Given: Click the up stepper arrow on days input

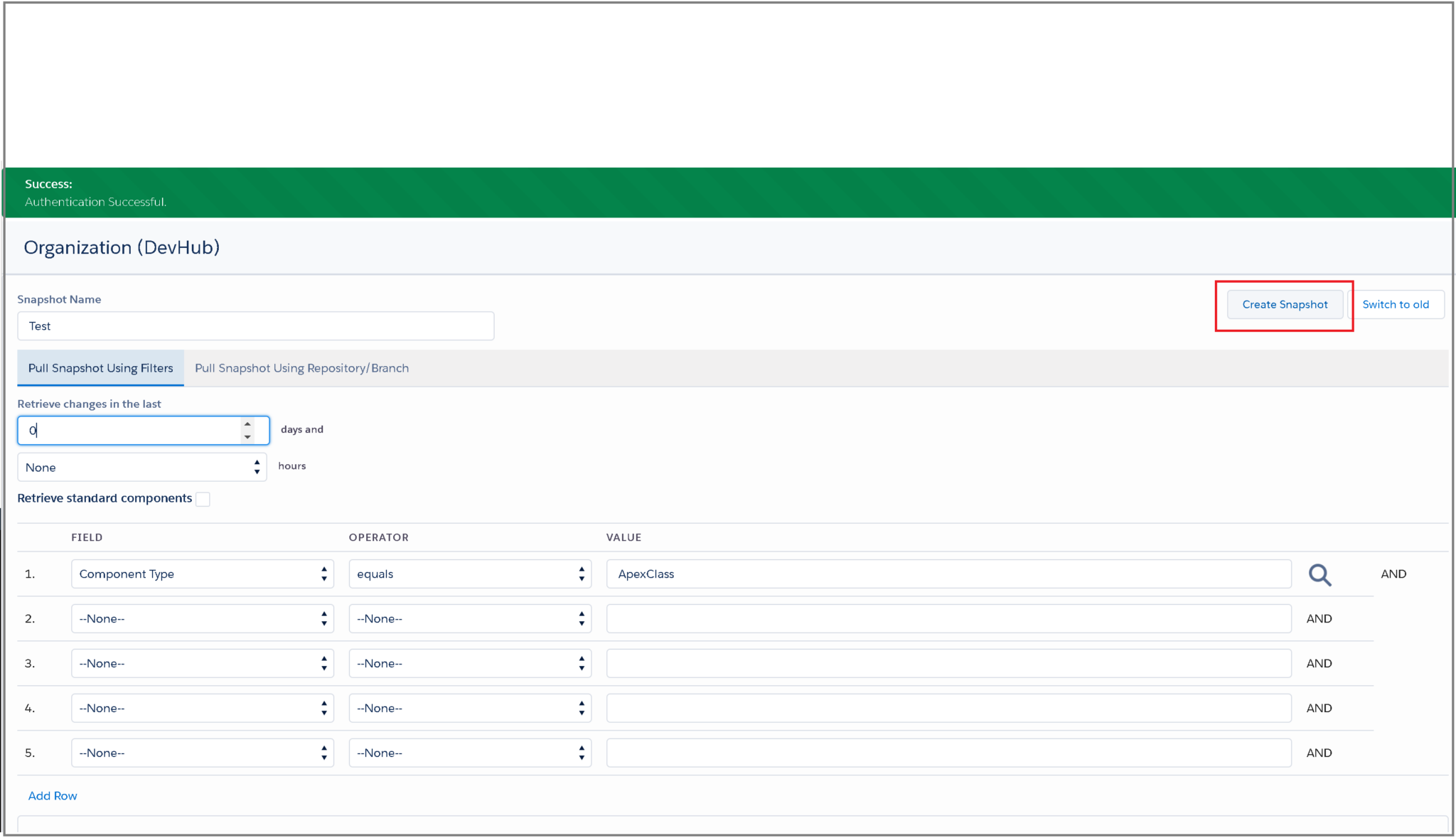Looking at the screenshot, I should pyautogui.click(x=247, y=424).
